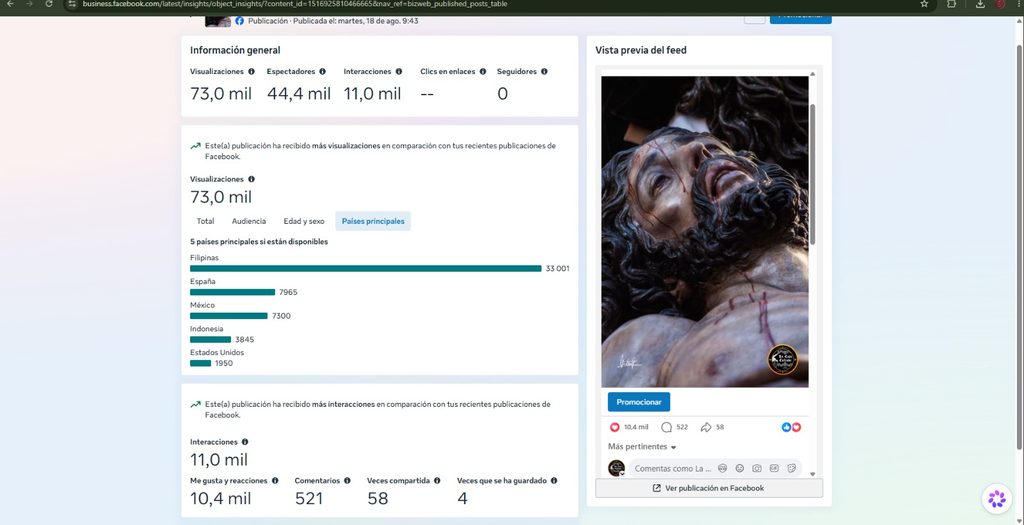Screen dimensions: 1024x525
Task: Click the commenting profile avatar
Action: click(616, 468)
